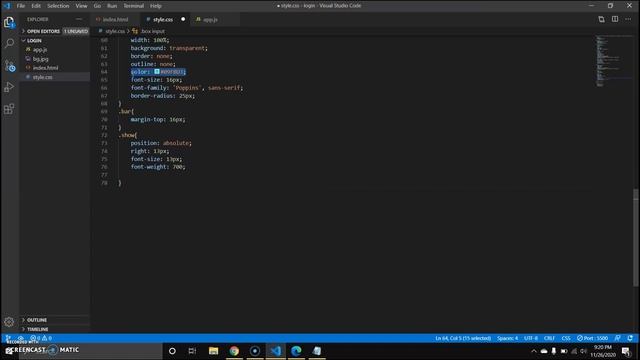This screenshot has height=360, width=640.
Task: Open the editor more actions menu
Action: pos(628,19)
